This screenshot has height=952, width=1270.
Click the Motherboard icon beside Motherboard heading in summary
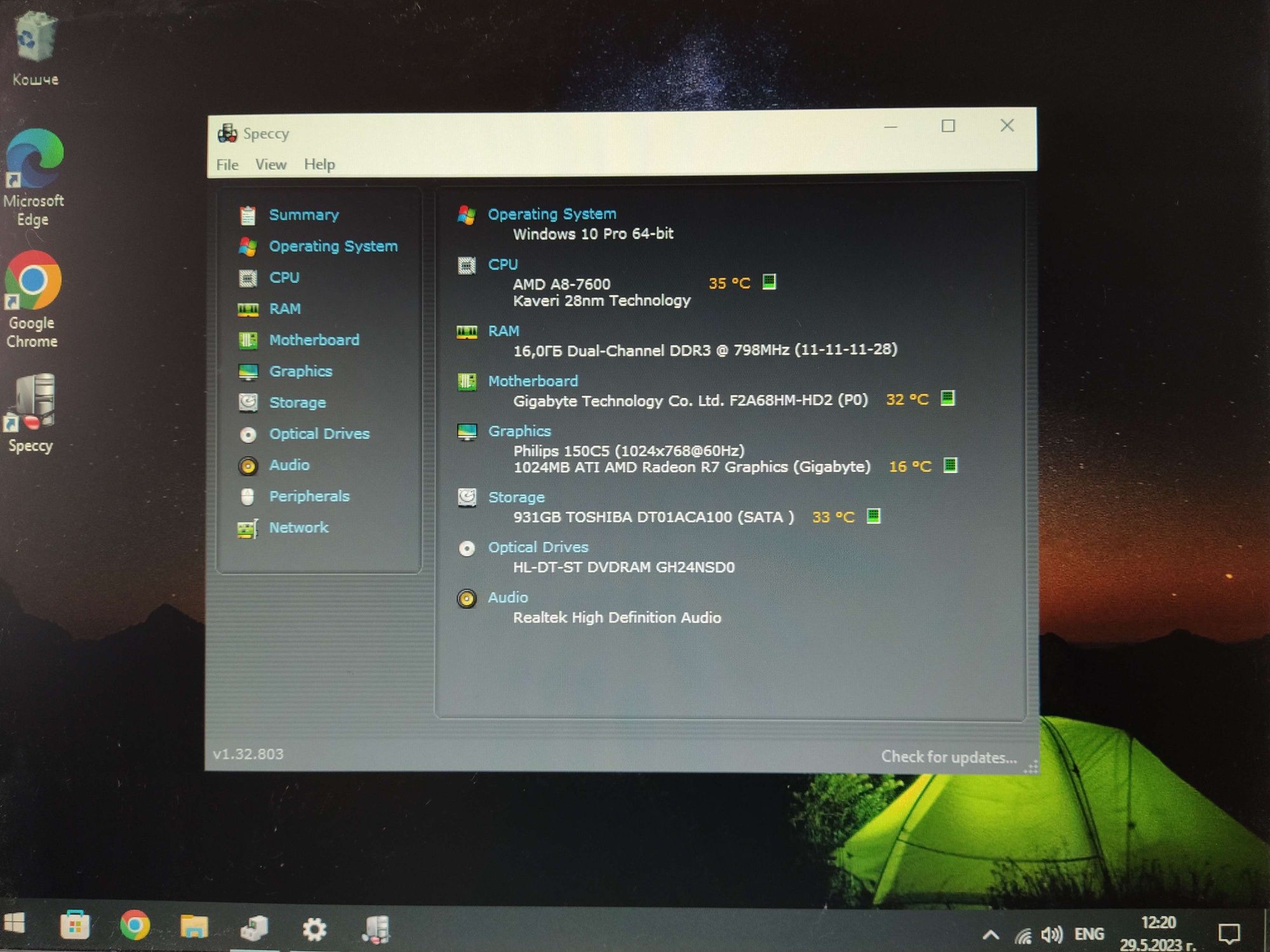[x=467, y=381]
